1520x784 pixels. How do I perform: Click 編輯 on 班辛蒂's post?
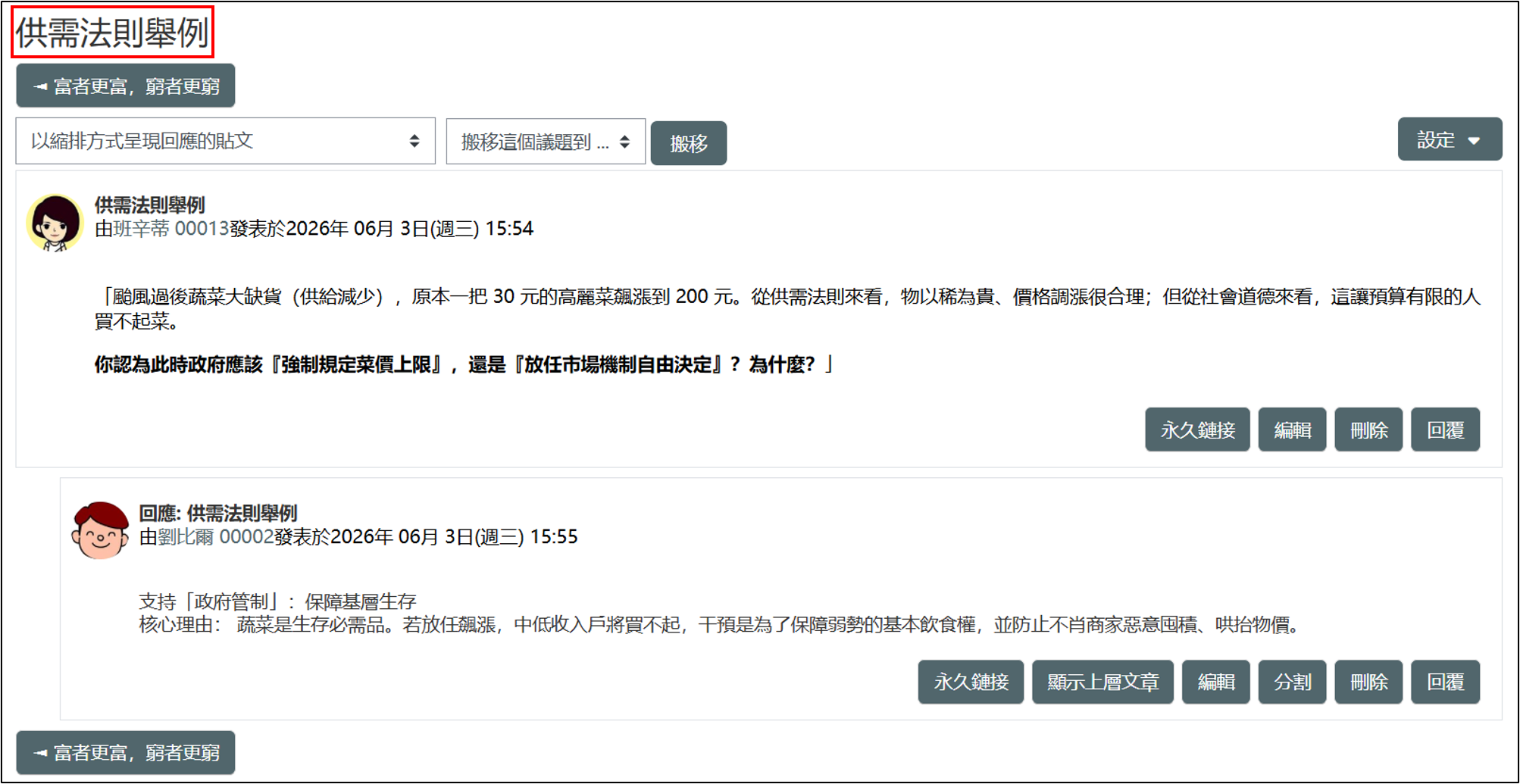point(1292,430)
